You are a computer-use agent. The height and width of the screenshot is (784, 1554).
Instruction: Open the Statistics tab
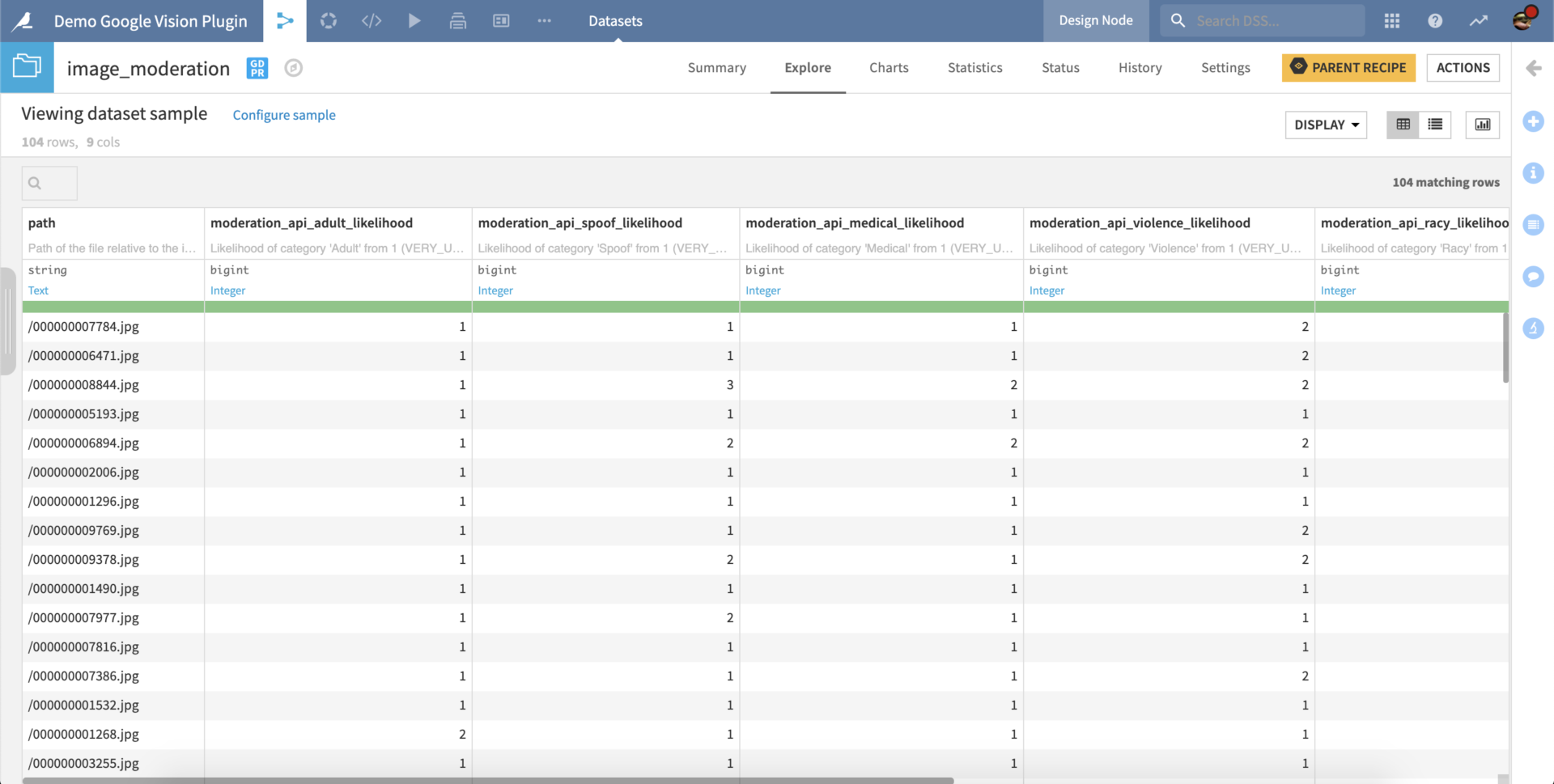tap(974, 68)
